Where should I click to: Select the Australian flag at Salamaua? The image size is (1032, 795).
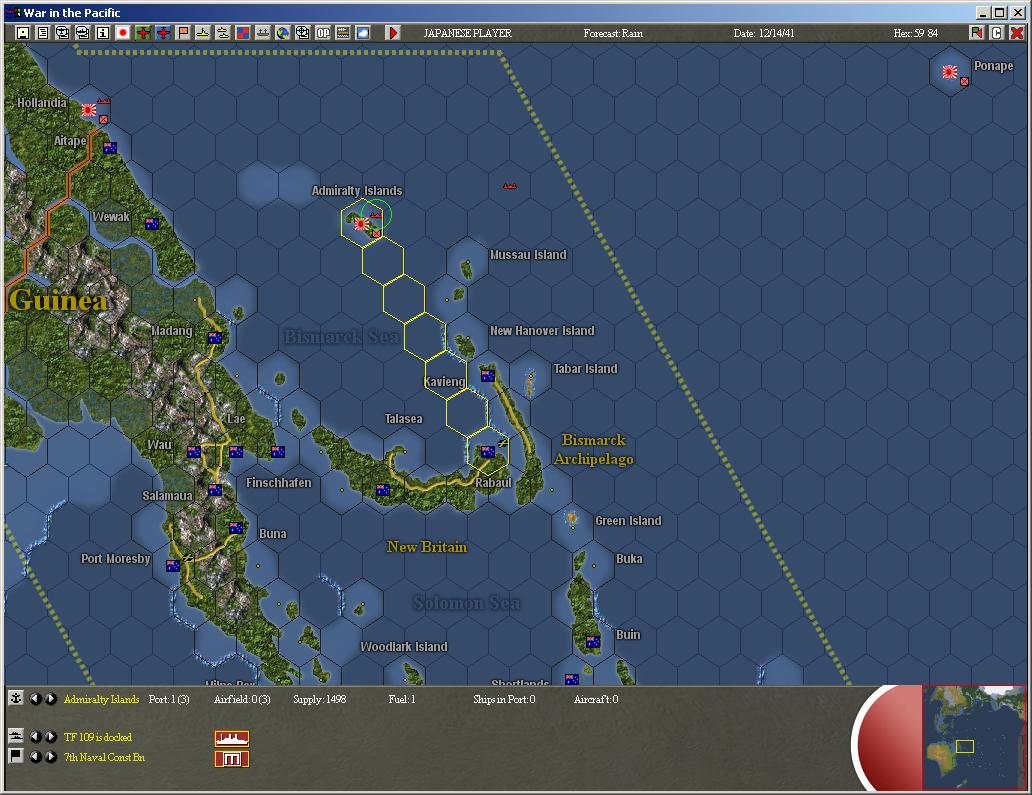coord(215,490)
